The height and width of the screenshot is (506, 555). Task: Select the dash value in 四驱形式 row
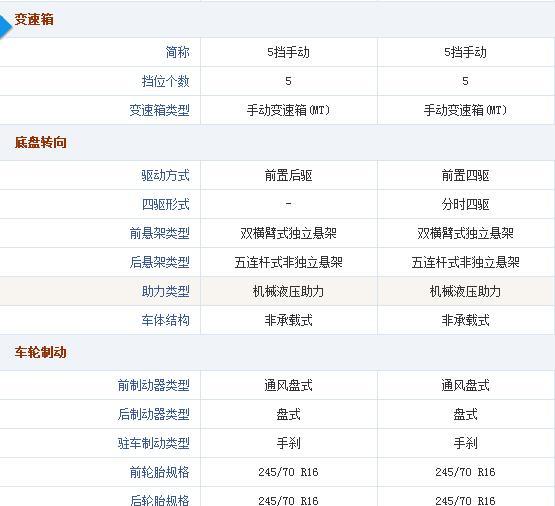coord(288,204)
